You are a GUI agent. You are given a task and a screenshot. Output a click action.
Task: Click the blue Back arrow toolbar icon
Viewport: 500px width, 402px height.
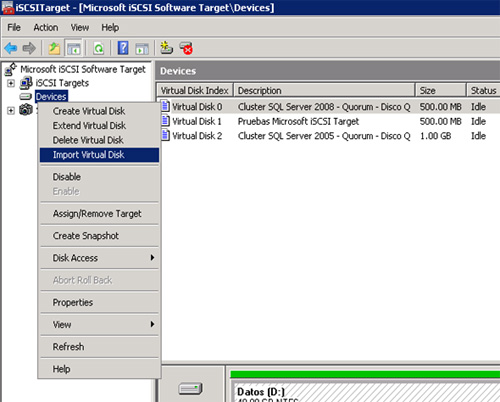tap(11, 48)
